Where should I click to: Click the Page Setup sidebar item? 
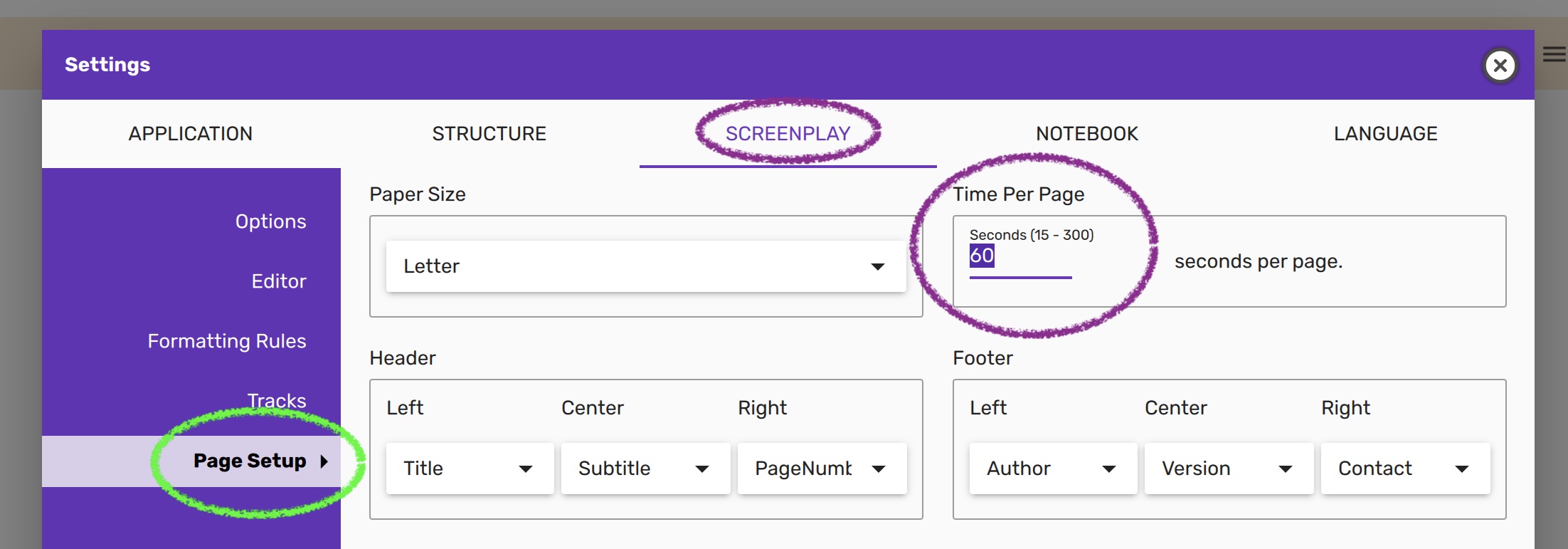click(x=250, y=461)
